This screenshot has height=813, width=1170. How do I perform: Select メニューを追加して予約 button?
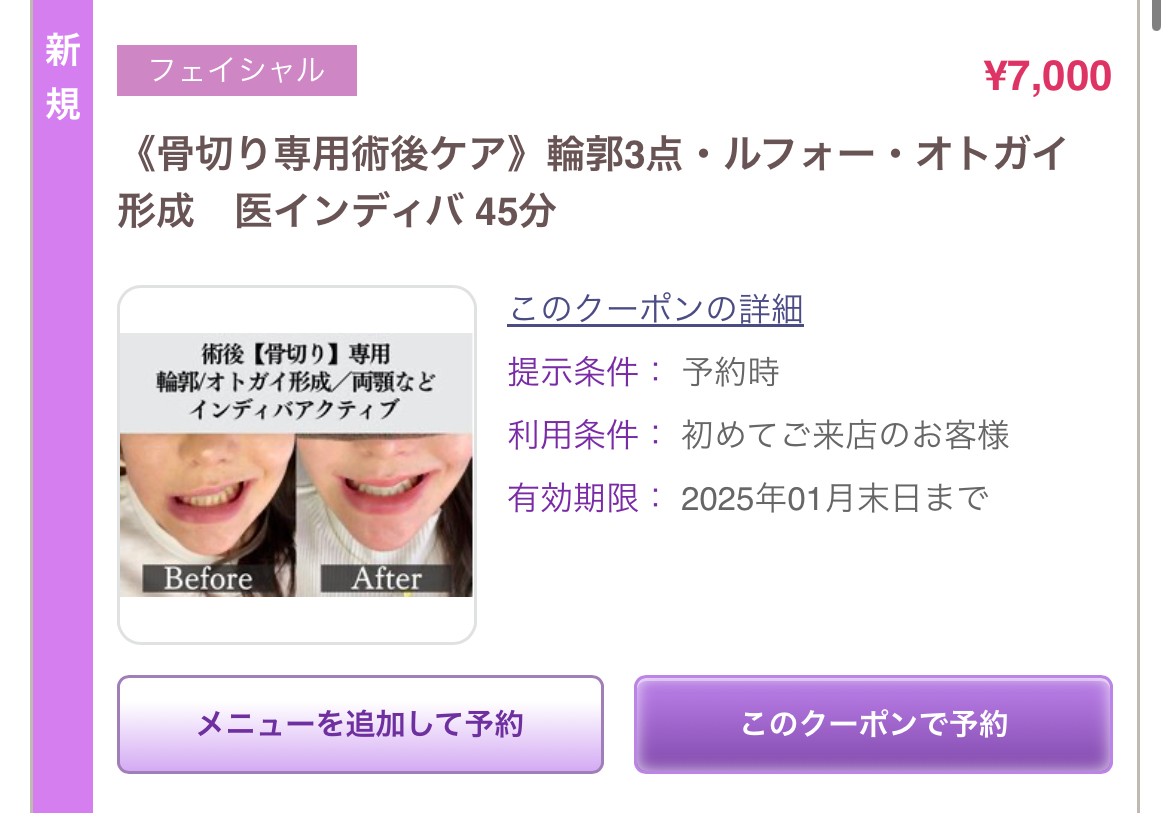click(360, 724)
